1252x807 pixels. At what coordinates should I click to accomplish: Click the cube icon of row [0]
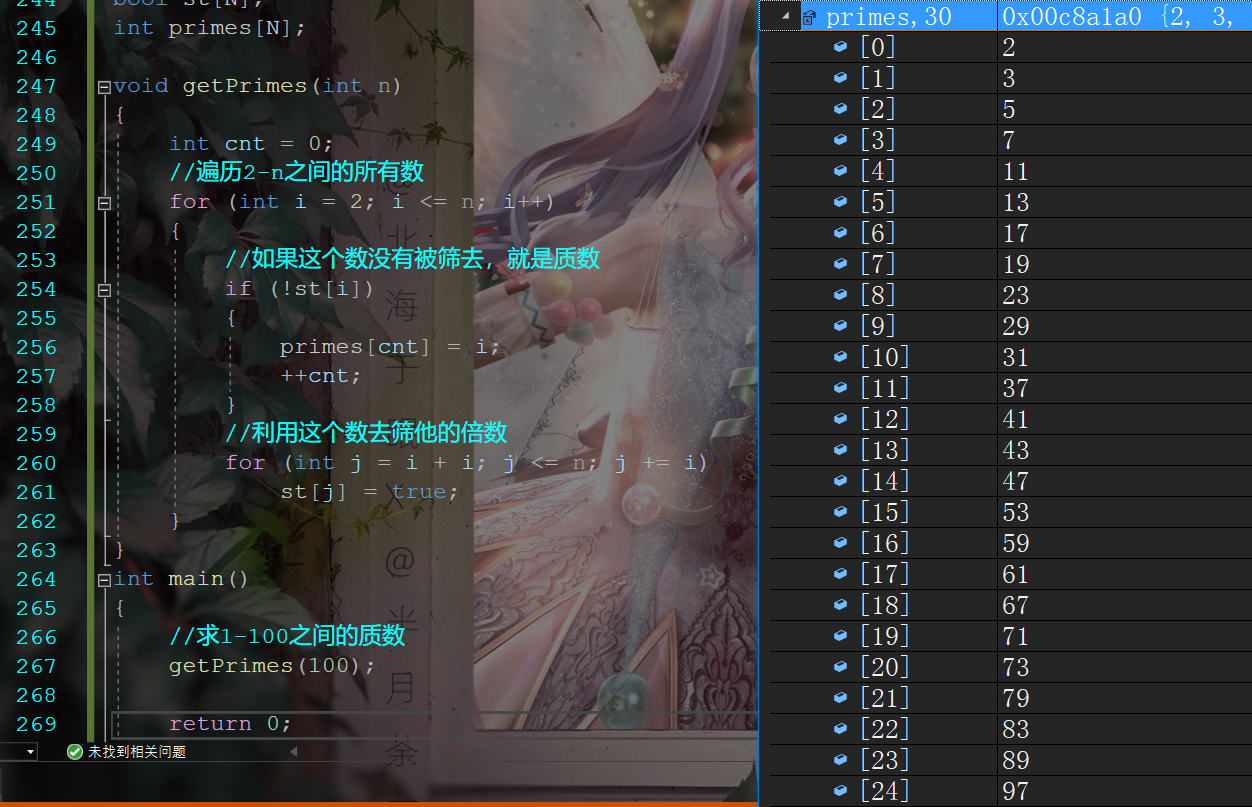841,47
